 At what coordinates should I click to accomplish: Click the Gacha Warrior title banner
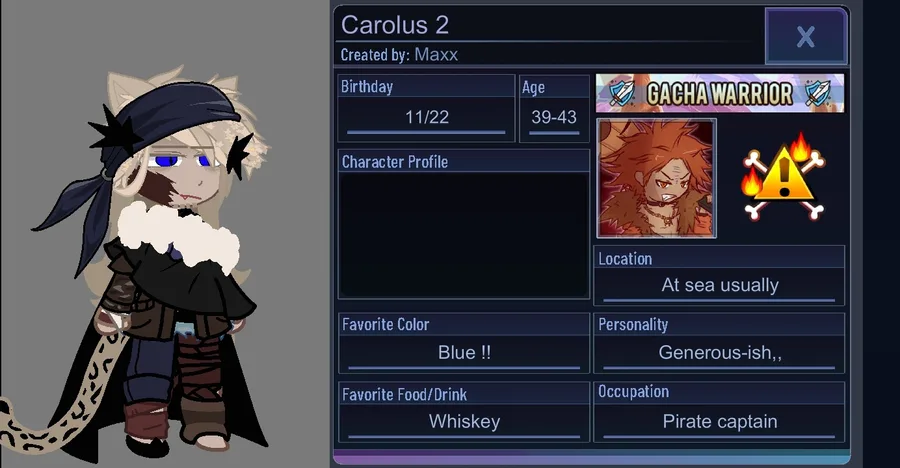720,93
